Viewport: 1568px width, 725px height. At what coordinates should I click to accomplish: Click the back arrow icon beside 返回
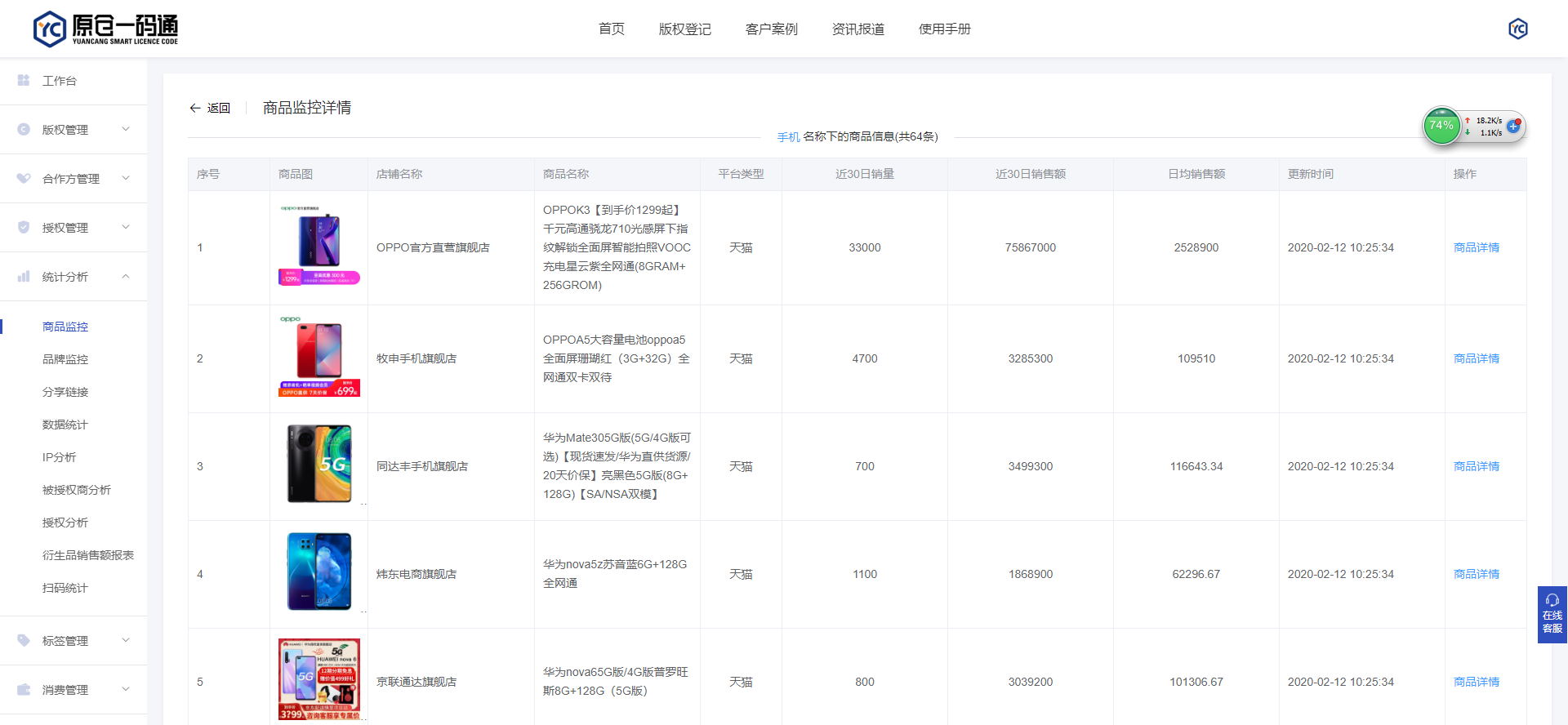coord(194,108)
